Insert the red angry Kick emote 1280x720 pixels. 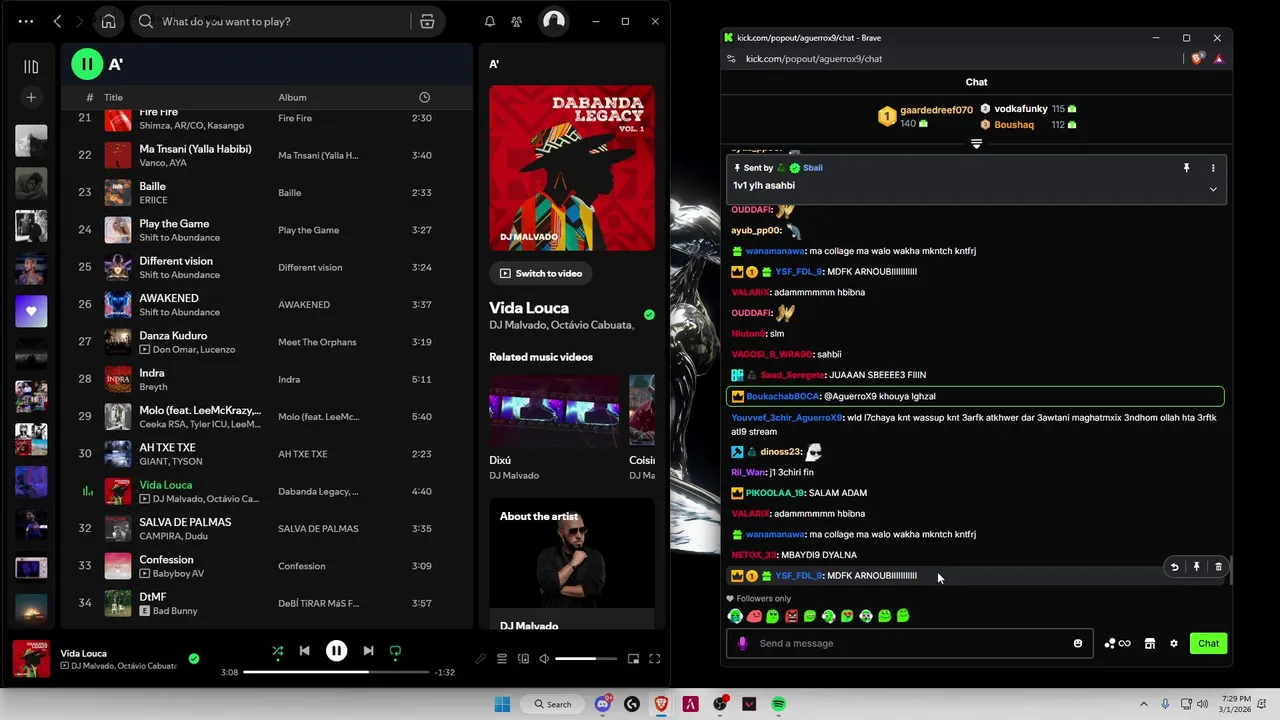point(792,616)
